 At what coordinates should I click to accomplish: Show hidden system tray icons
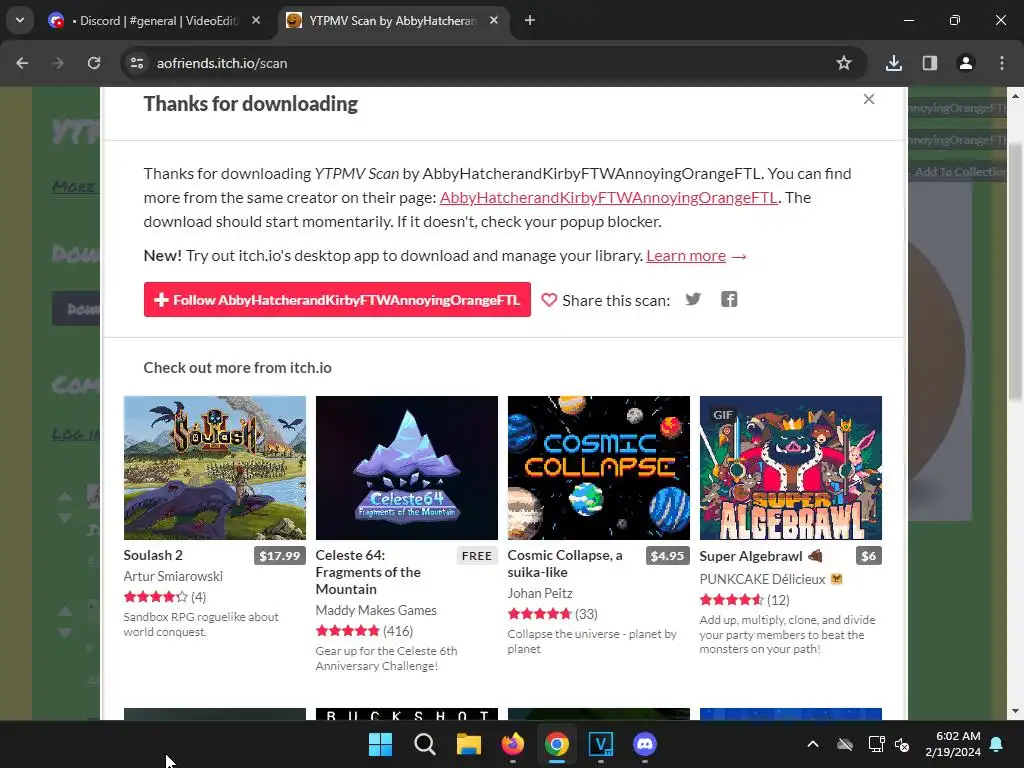(x=813, y=744)
